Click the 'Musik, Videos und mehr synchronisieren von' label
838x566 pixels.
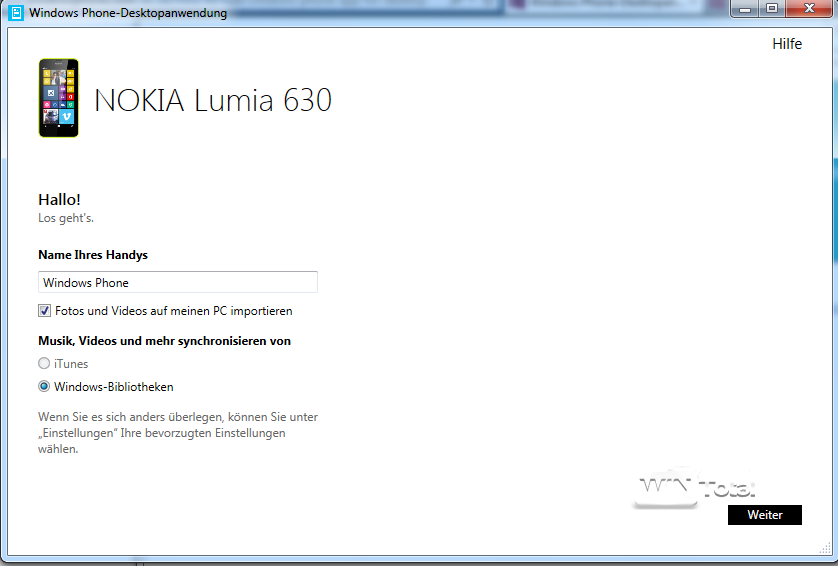point(165,341)
